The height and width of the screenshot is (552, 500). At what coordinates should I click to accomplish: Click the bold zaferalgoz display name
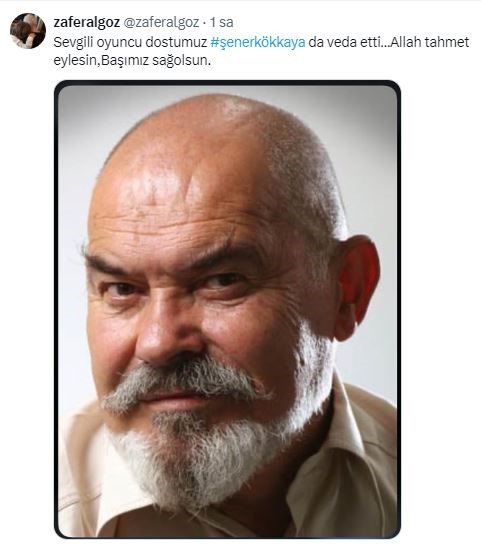click(x=87, y=22)
